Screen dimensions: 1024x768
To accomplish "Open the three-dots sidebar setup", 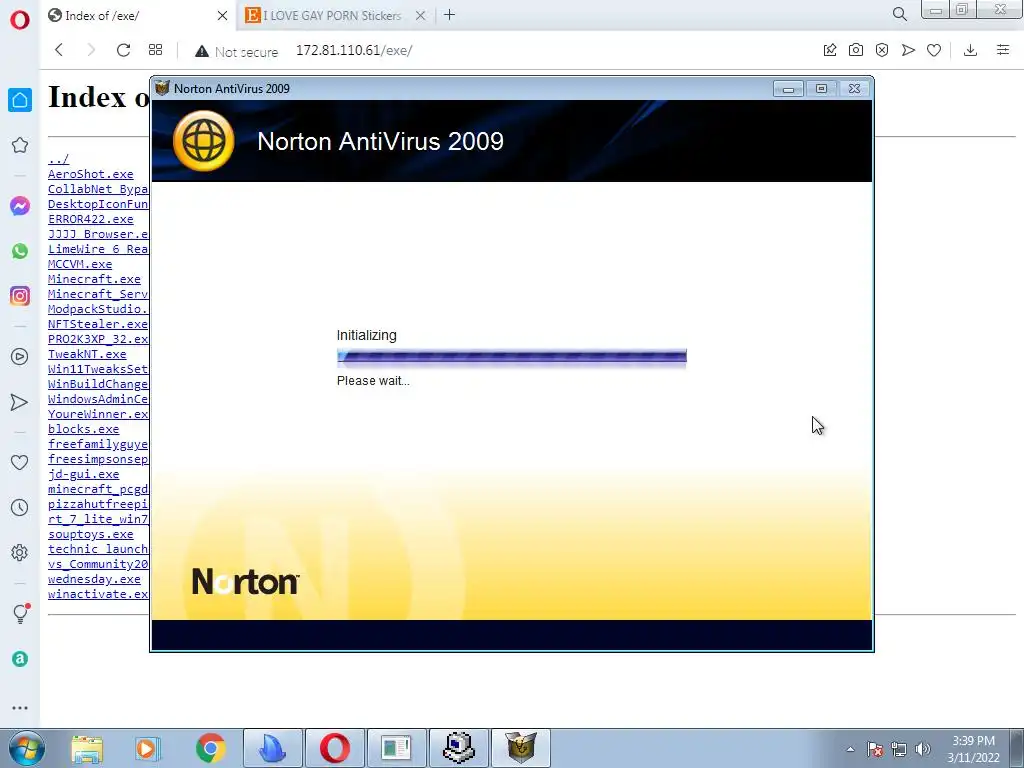I will [20, 708].
